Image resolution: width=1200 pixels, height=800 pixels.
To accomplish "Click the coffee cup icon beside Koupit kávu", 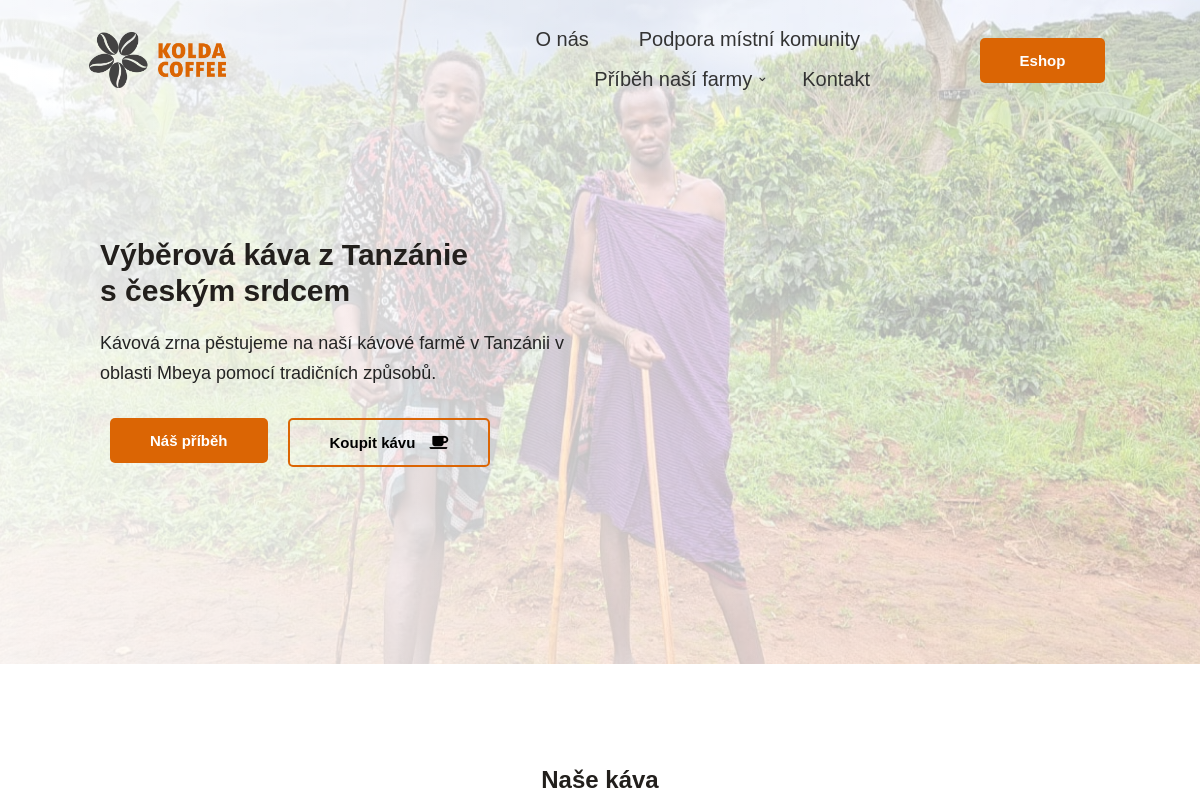I will tap(439, 442).
